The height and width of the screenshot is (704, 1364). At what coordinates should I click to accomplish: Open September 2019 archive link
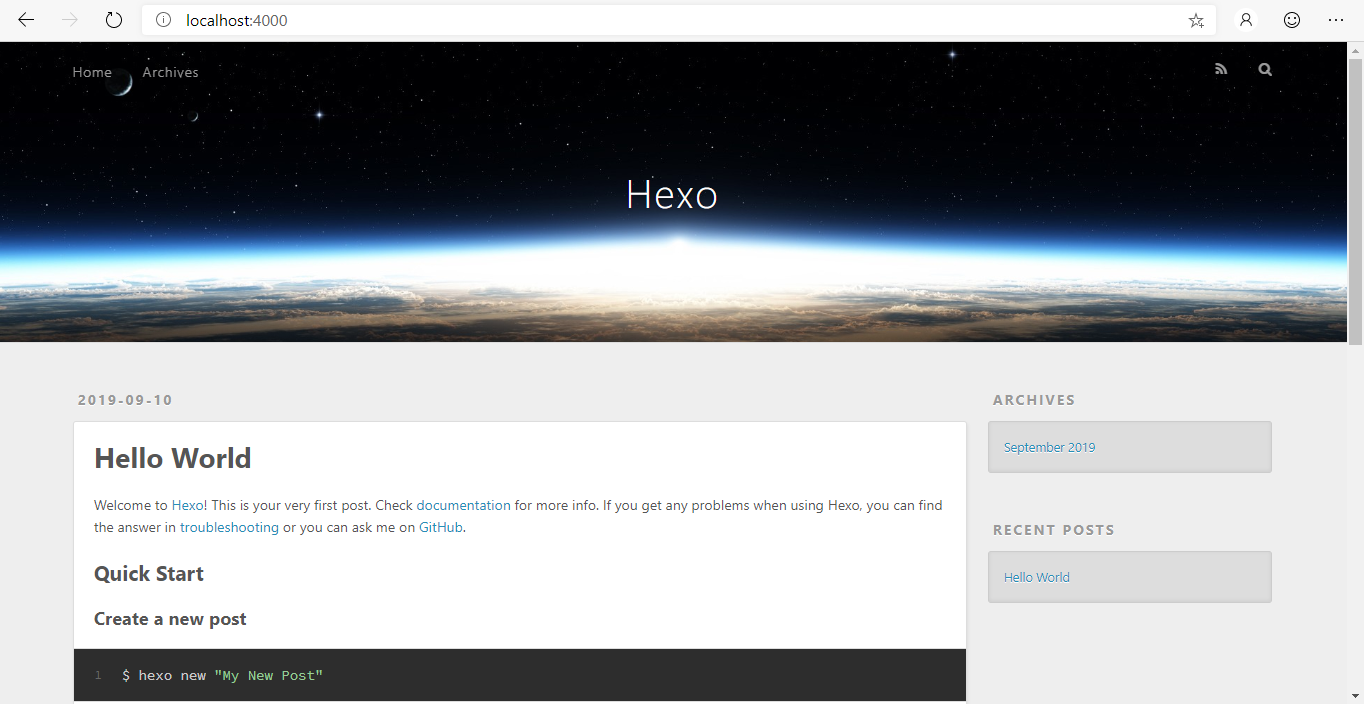pos(1049,447)
